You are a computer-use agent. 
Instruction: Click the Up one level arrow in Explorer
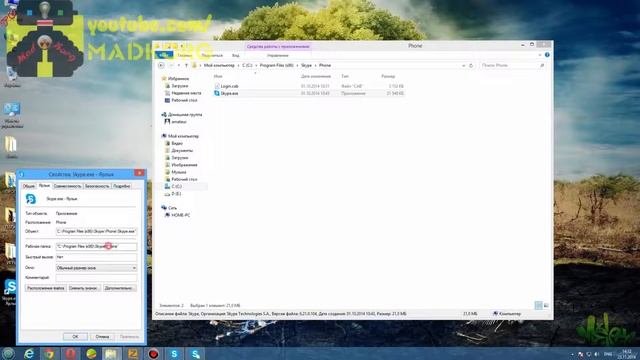[x=186, y=65]
